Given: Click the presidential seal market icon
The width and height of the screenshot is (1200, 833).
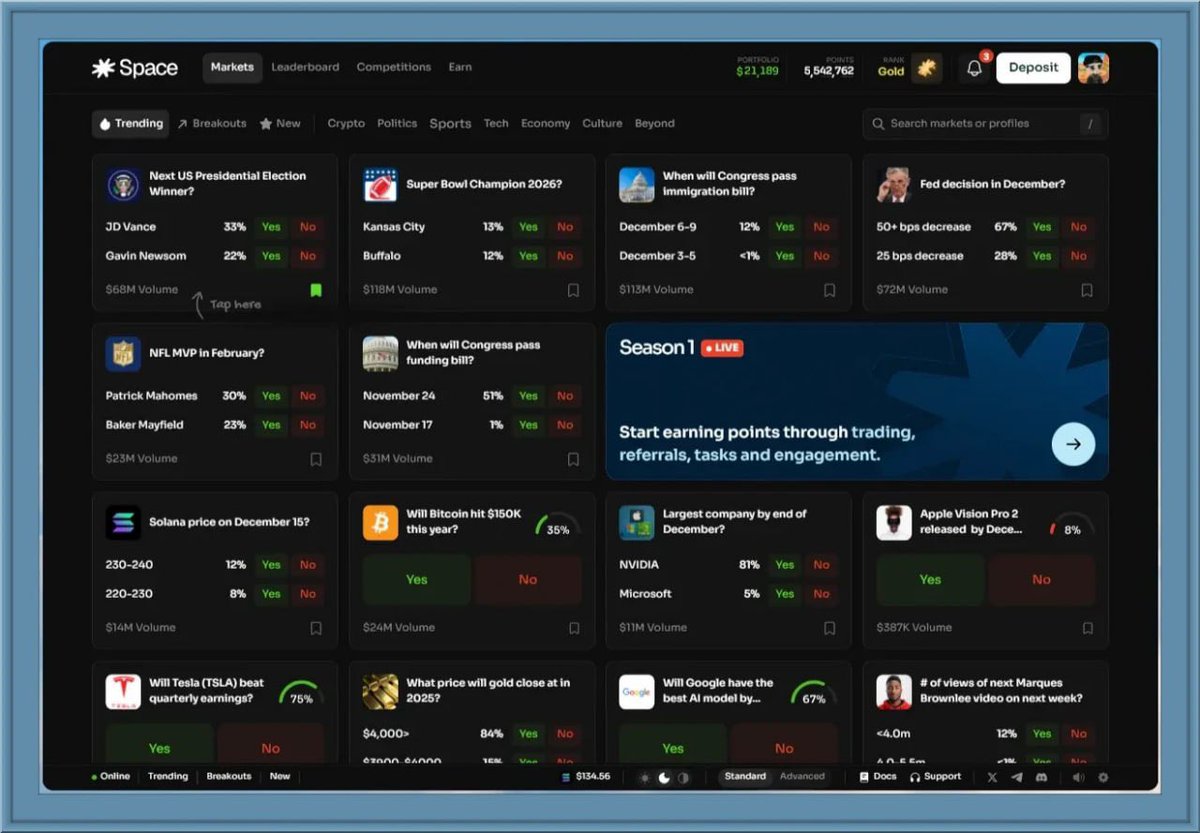Looking at the screenshot, I should 123,185.
